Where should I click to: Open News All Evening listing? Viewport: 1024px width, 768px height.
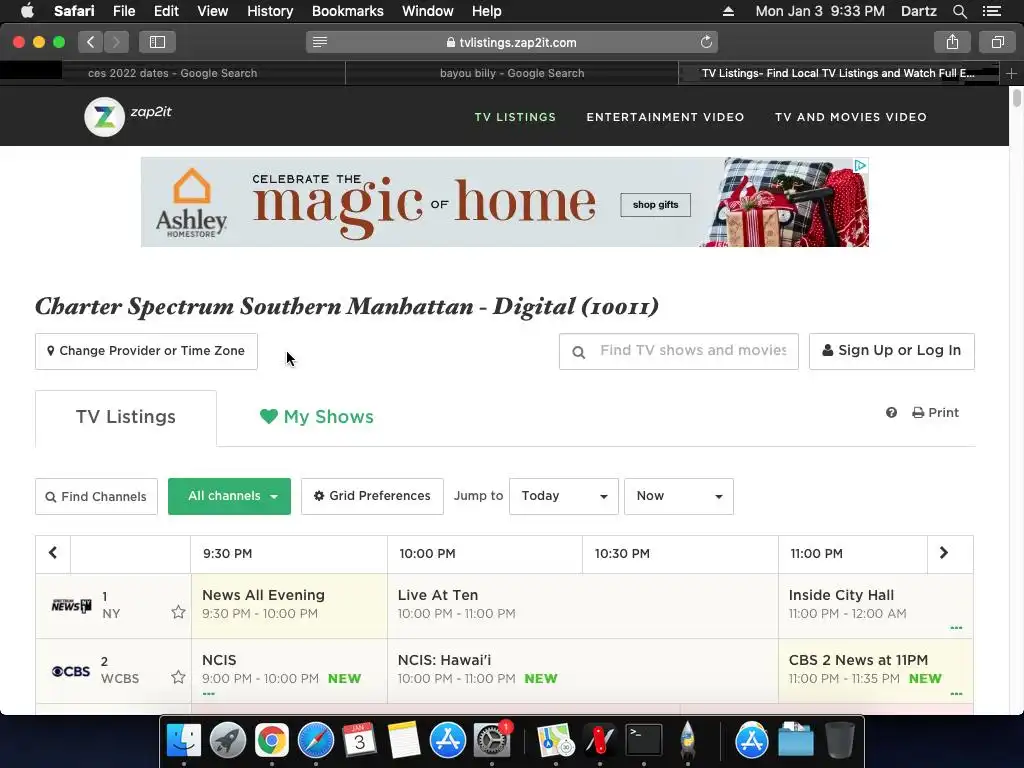click(x=289, y=605)
